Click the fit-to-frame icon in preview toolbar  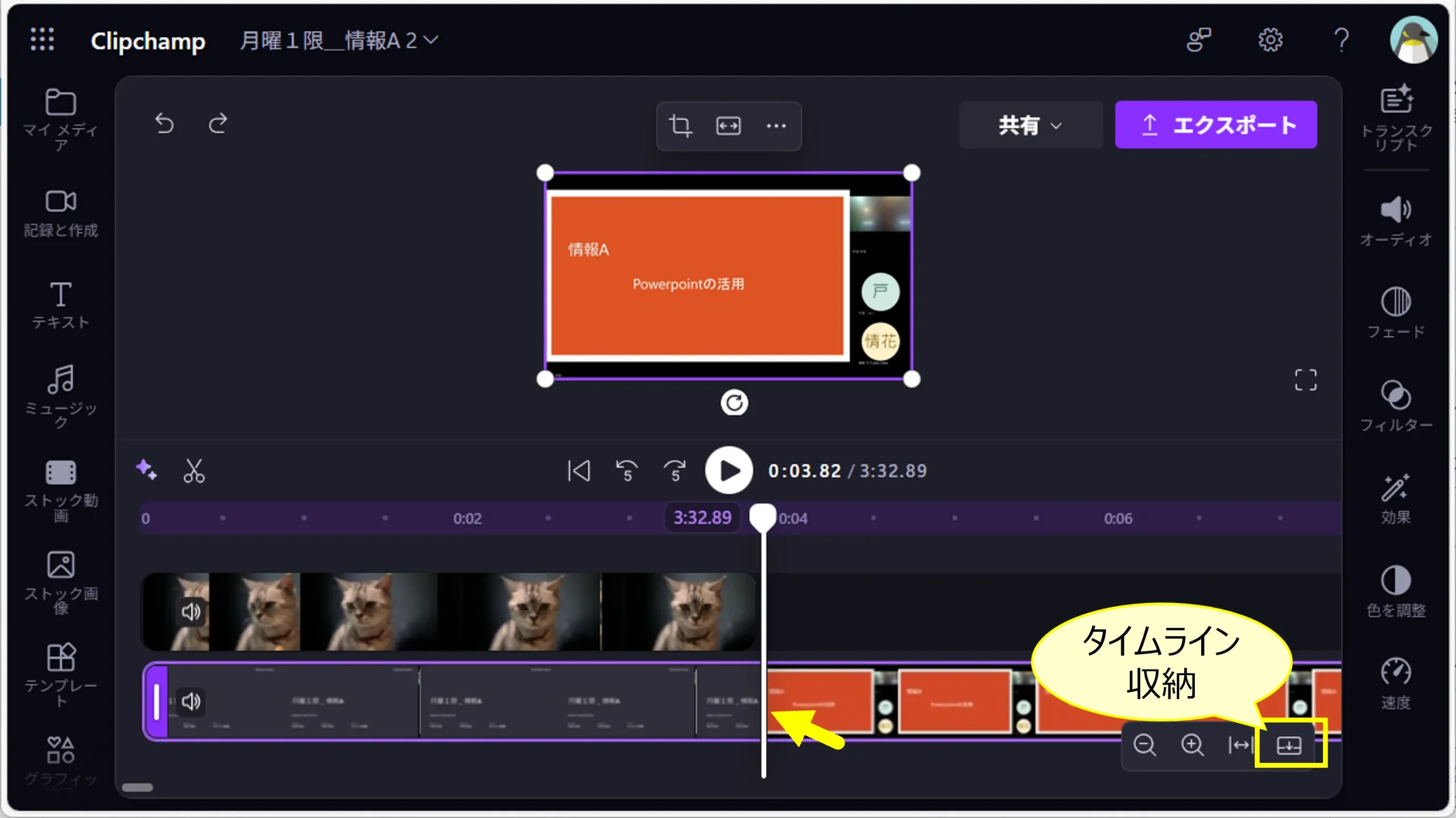(728, 126)
